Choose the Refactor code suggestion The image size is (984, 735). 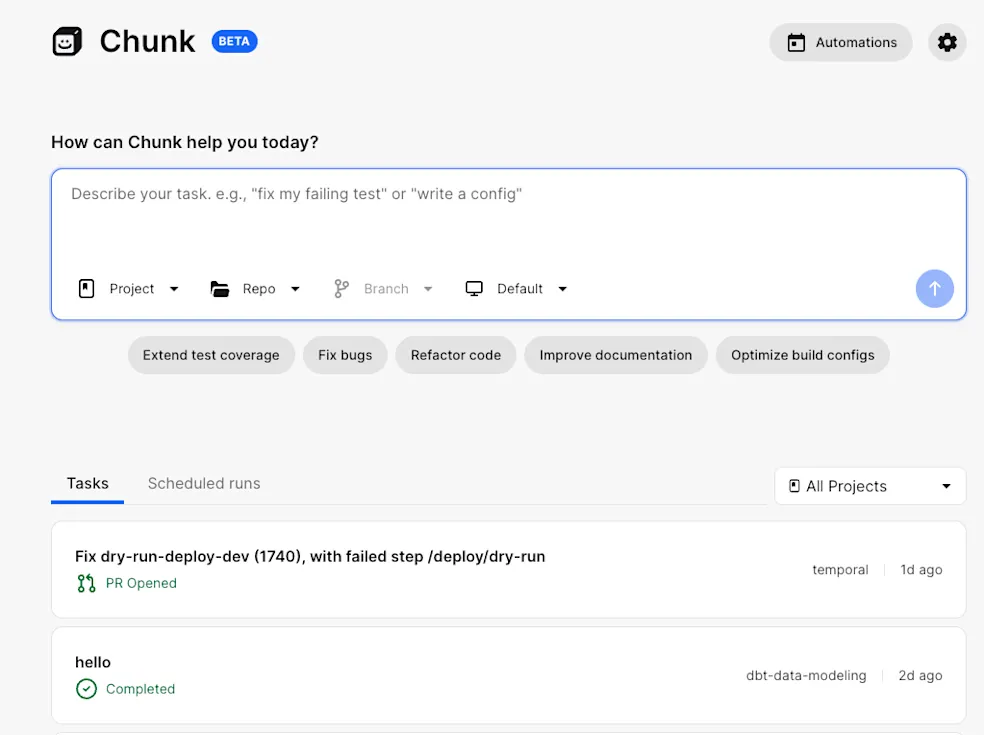point(456,355)
